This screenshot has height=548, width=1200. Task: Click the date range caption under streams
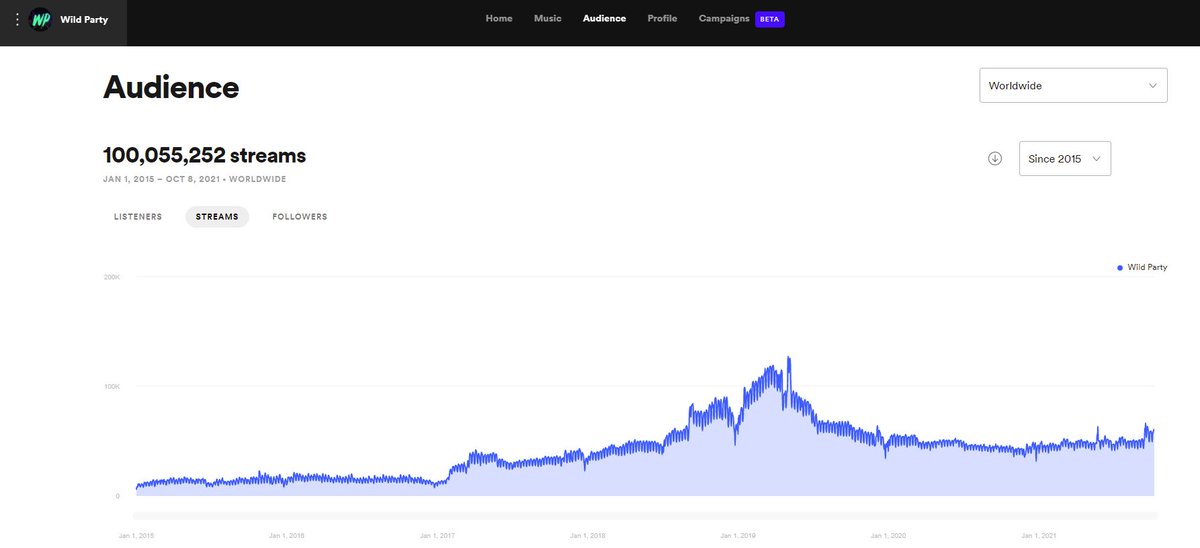point(195,180)
